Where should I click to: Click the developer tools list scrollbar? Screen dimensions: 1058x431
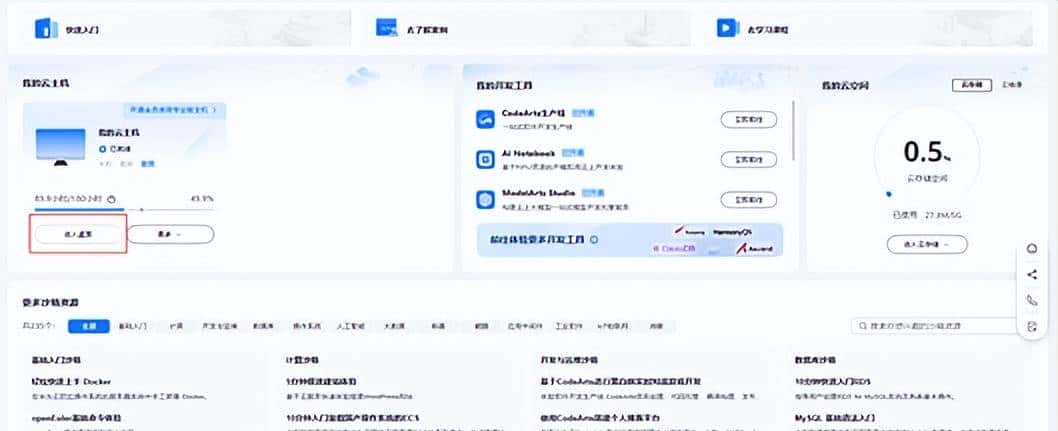793,132
